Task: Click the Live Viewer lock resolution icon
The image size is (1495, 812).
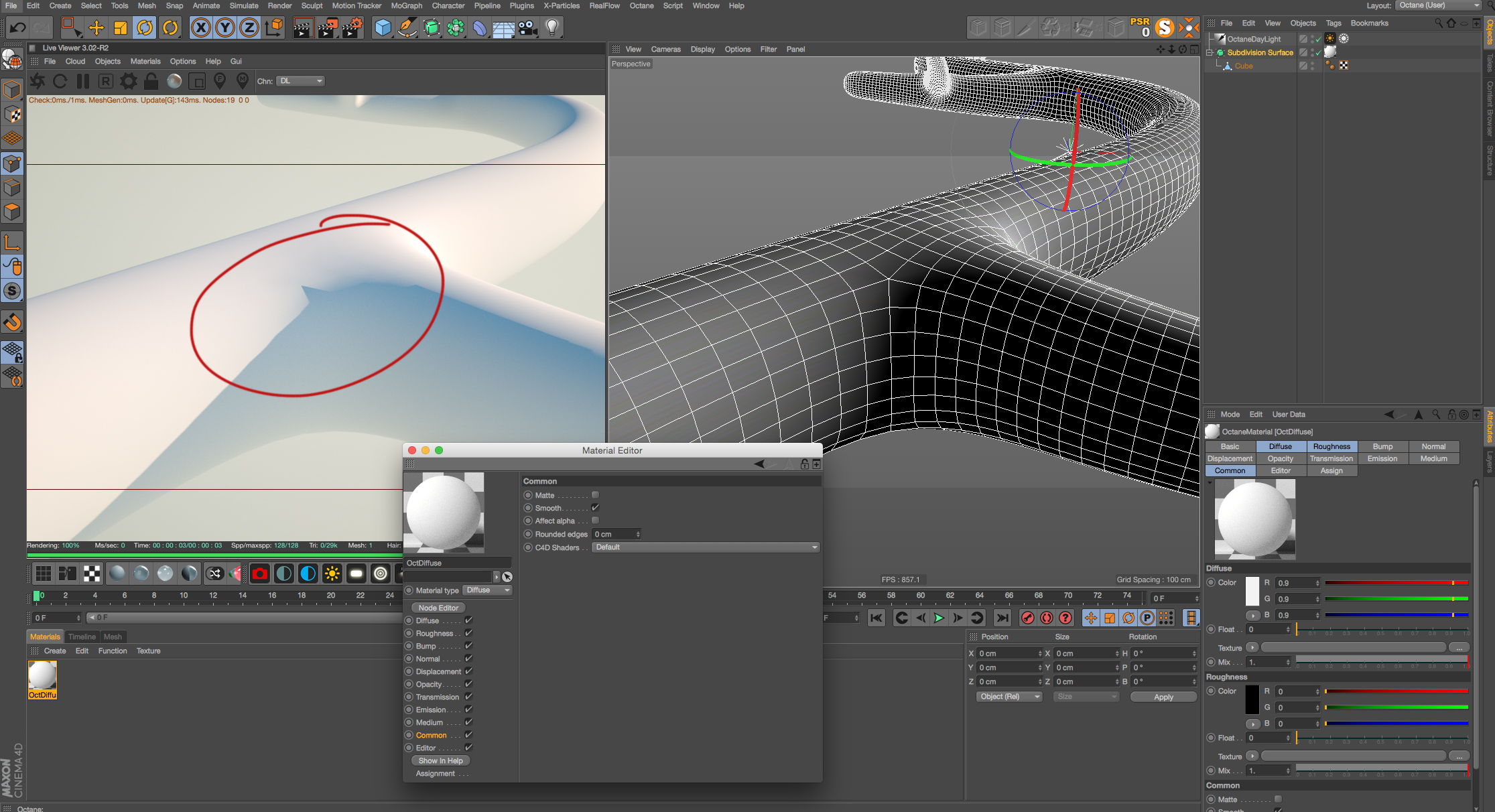Action: click(x=151, y=81)
